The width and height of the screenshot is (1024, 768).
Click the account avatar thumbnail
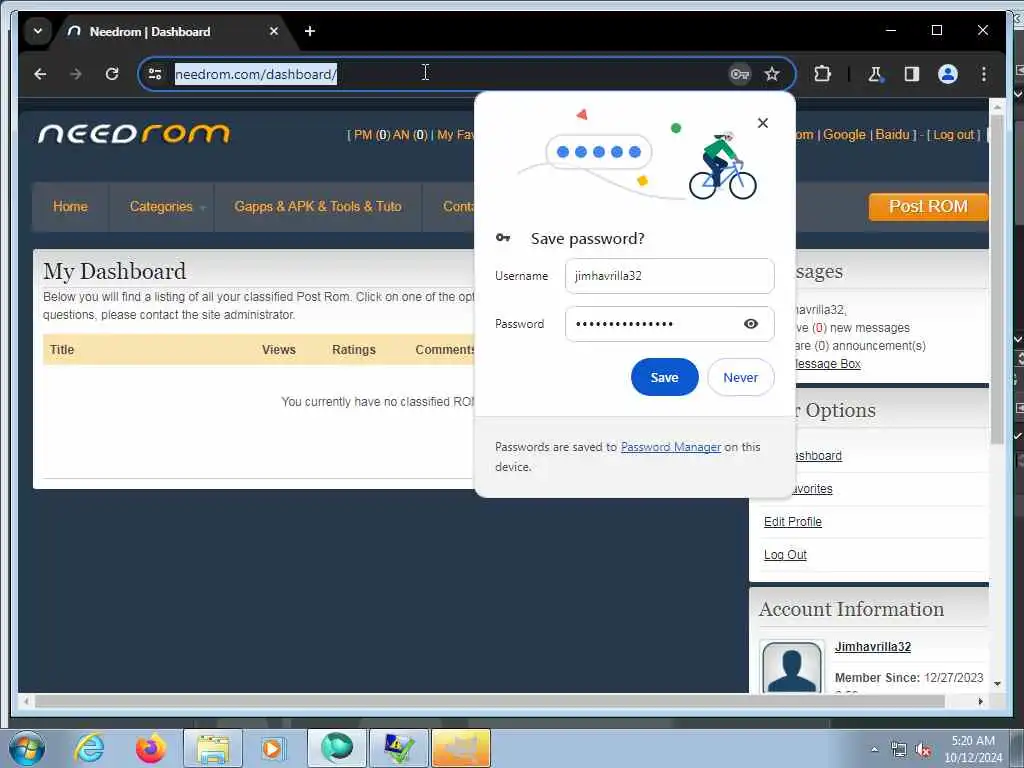click(x=792, y=667)
